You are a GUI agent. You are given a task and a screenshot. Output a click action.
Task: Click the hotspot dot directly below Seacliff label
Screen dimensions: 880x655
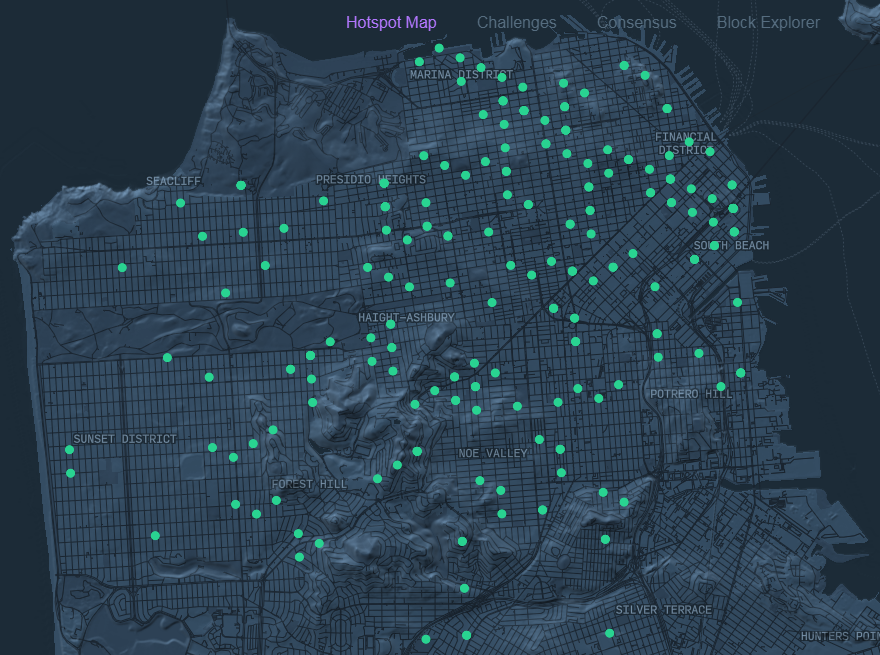pos(180,203)
